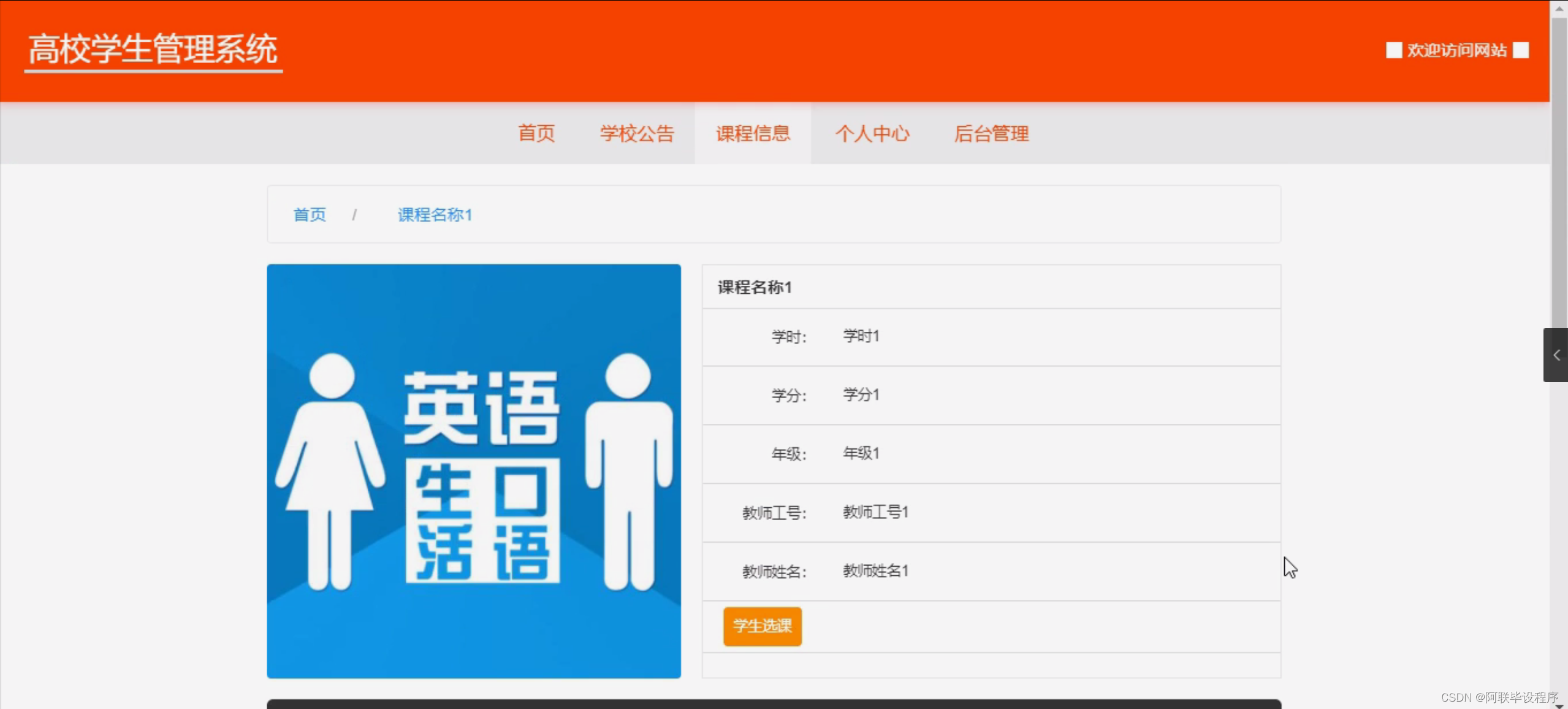Click the 教师姓名1 table value

tap(875, 570)
